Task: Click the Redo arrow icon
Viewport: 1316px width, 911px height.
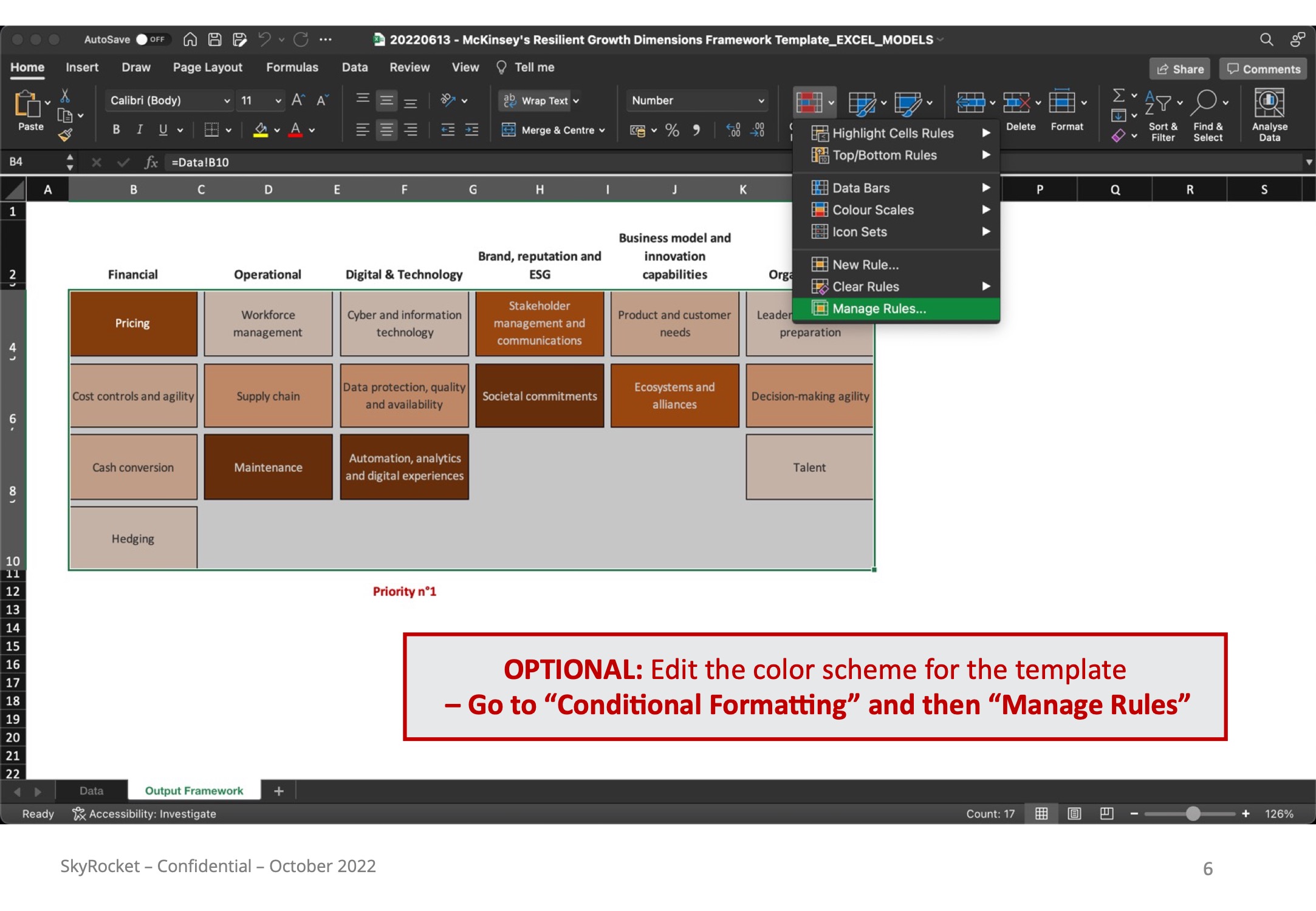Action: (x=301, y=39)
